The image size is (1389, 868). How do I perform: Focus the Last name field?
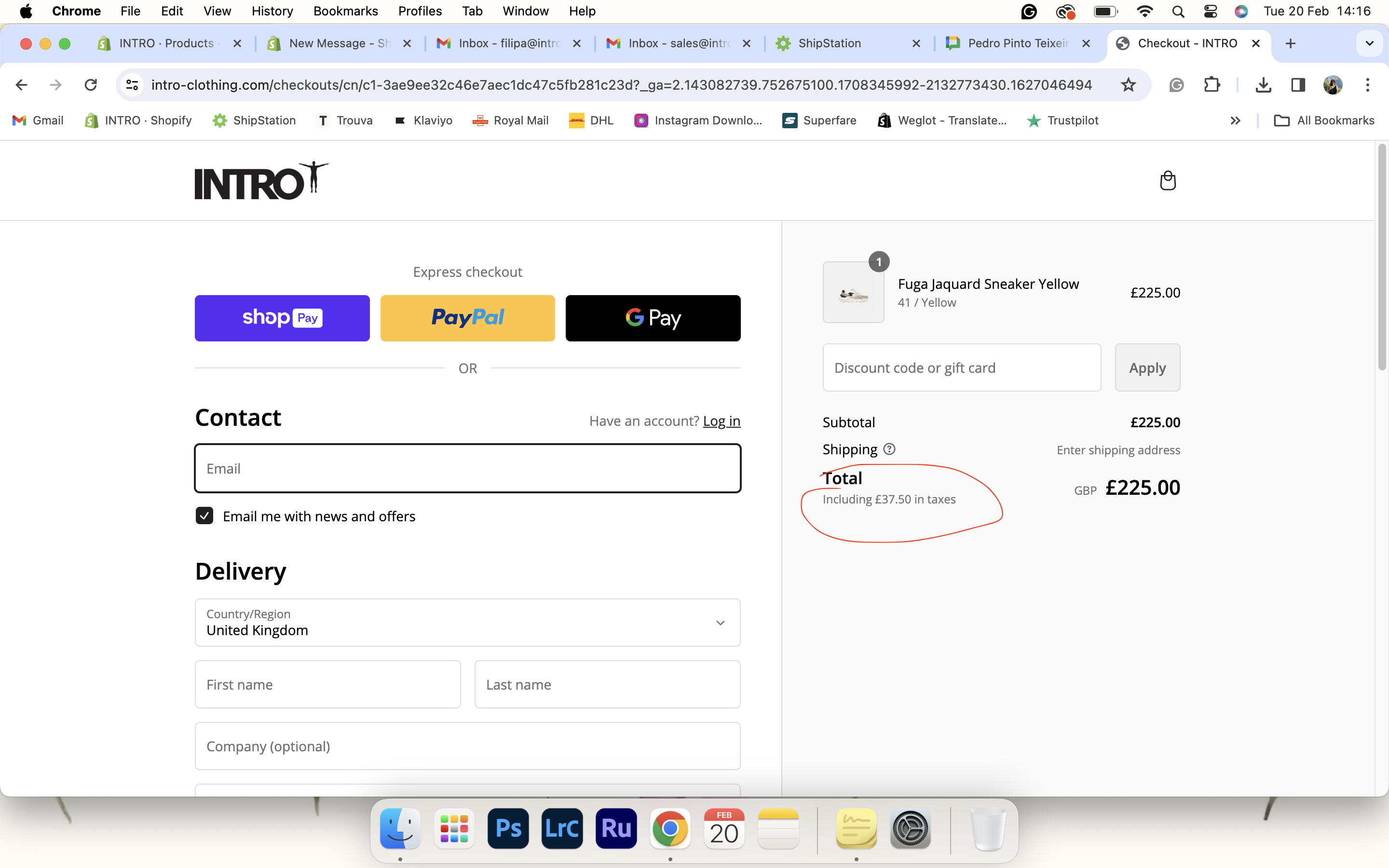(x=607, y=684)
